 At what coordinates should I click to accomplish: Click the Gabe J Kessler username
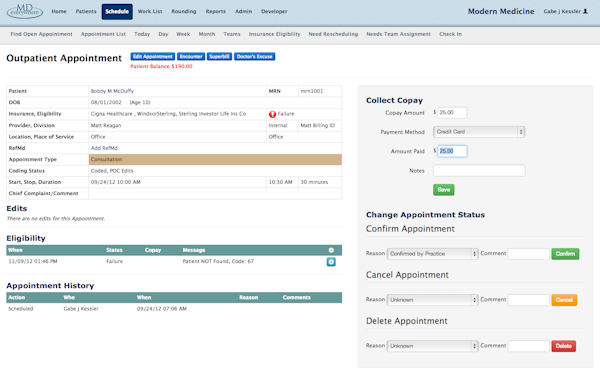click(562, 11)
